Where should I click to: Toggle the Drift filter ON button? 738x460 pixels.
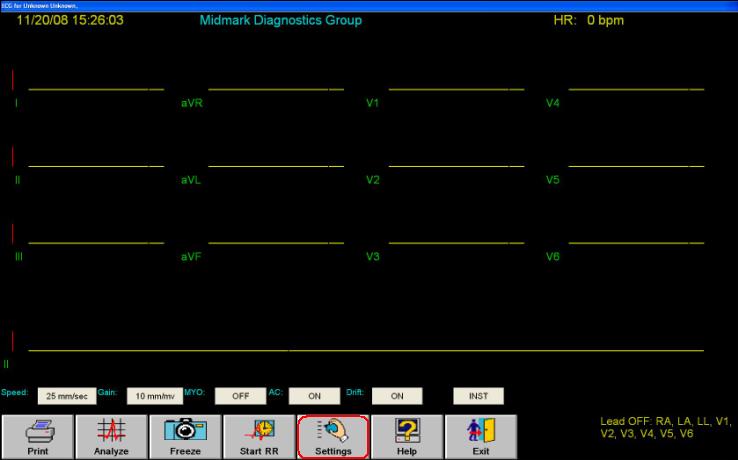click(x=397, y=396)
